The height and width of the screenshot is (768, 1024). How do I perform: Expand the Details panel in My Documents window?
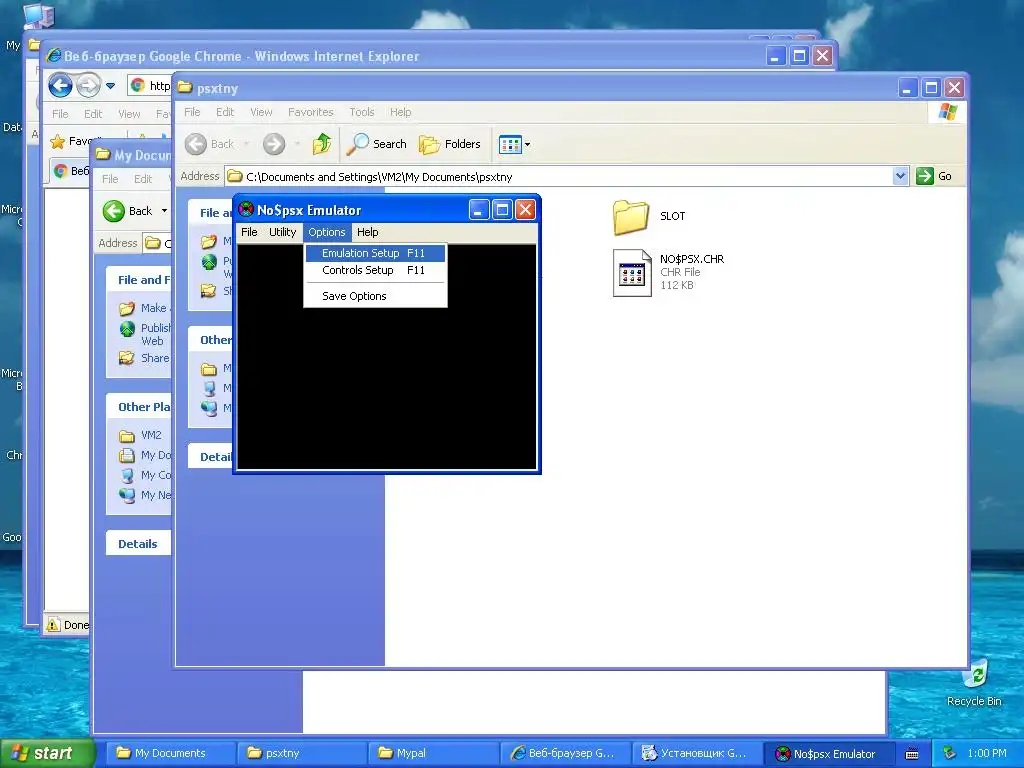138,544
